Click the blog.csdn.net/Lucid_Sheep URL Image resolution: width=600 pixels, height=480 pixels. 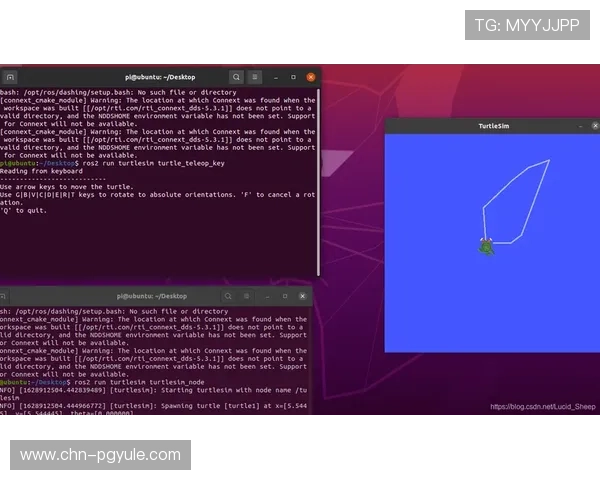coord(543,407)
